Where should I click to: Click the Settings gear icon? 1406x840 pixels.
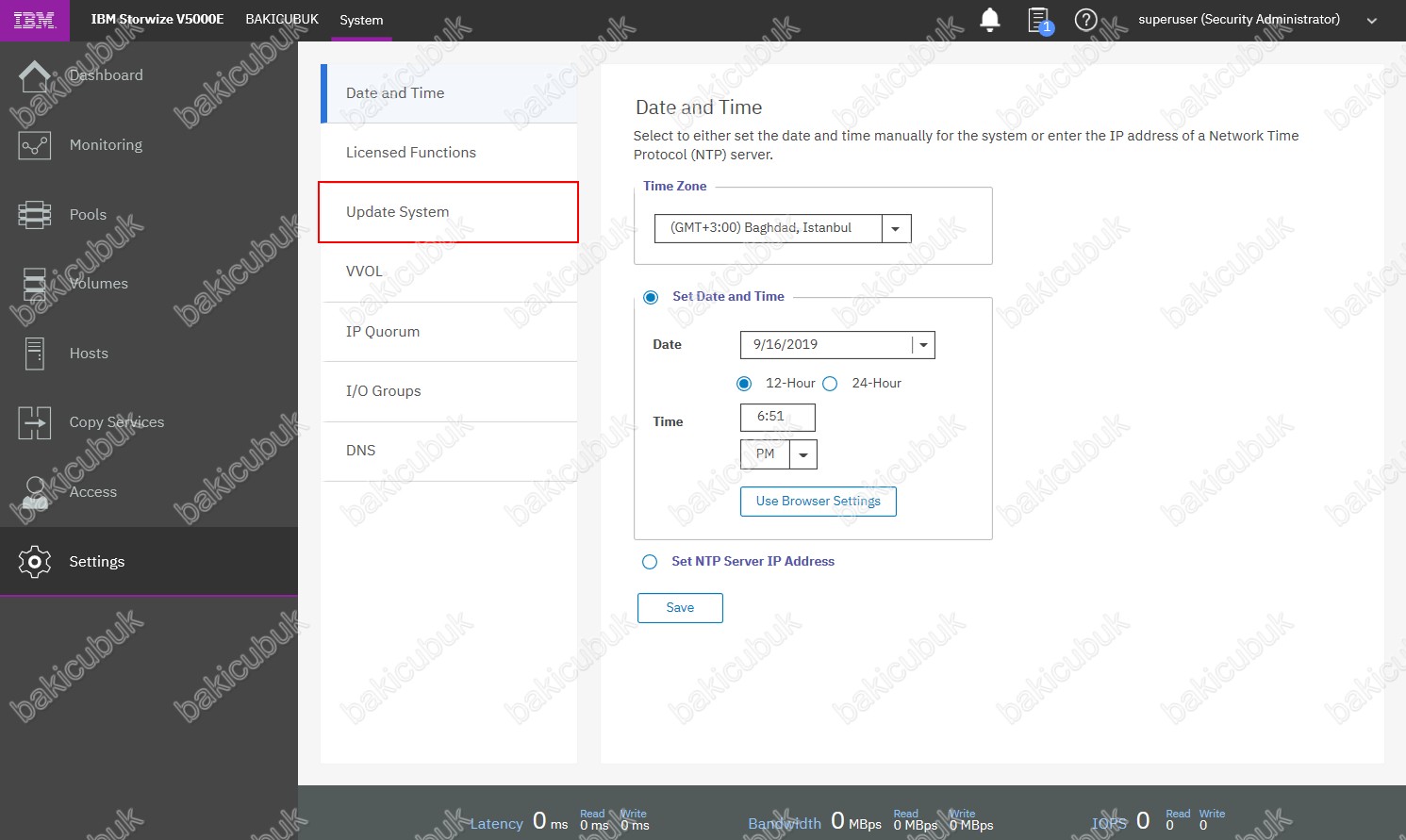pos(35,562)
